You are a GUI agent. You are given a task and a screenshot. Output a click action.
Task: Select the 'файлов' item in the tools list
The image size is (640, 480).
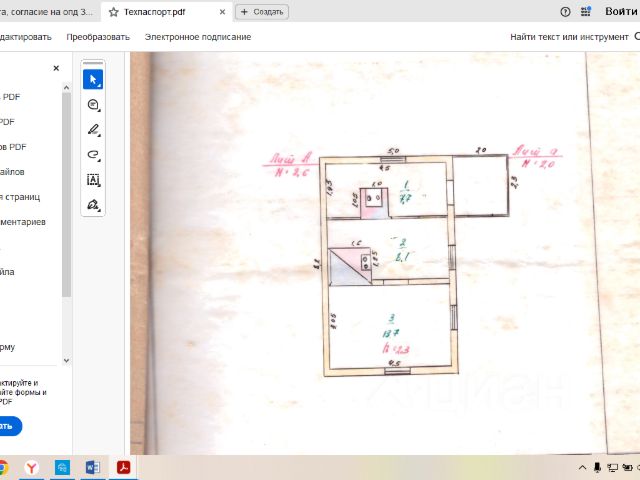pyautogui.click(x=12, y=172)
